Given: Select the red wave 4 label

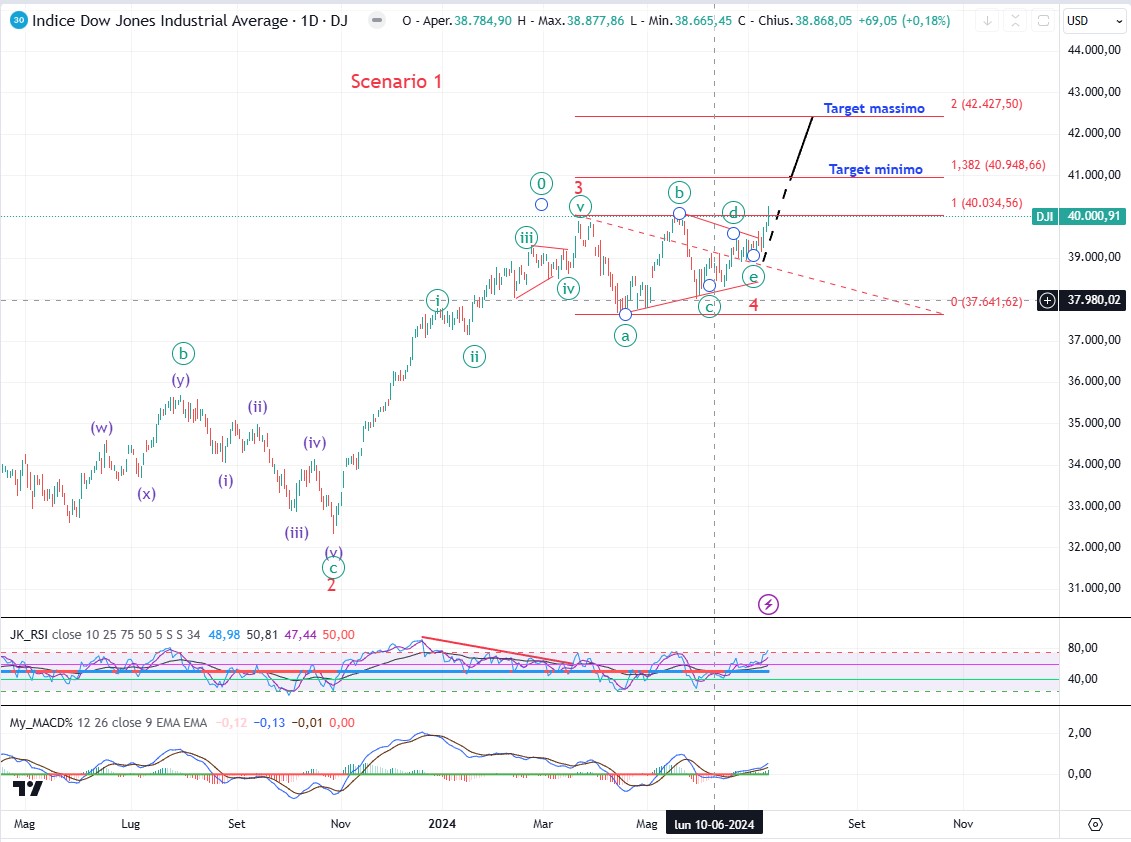Looking at the screenshot, I should tap(753, 304).
